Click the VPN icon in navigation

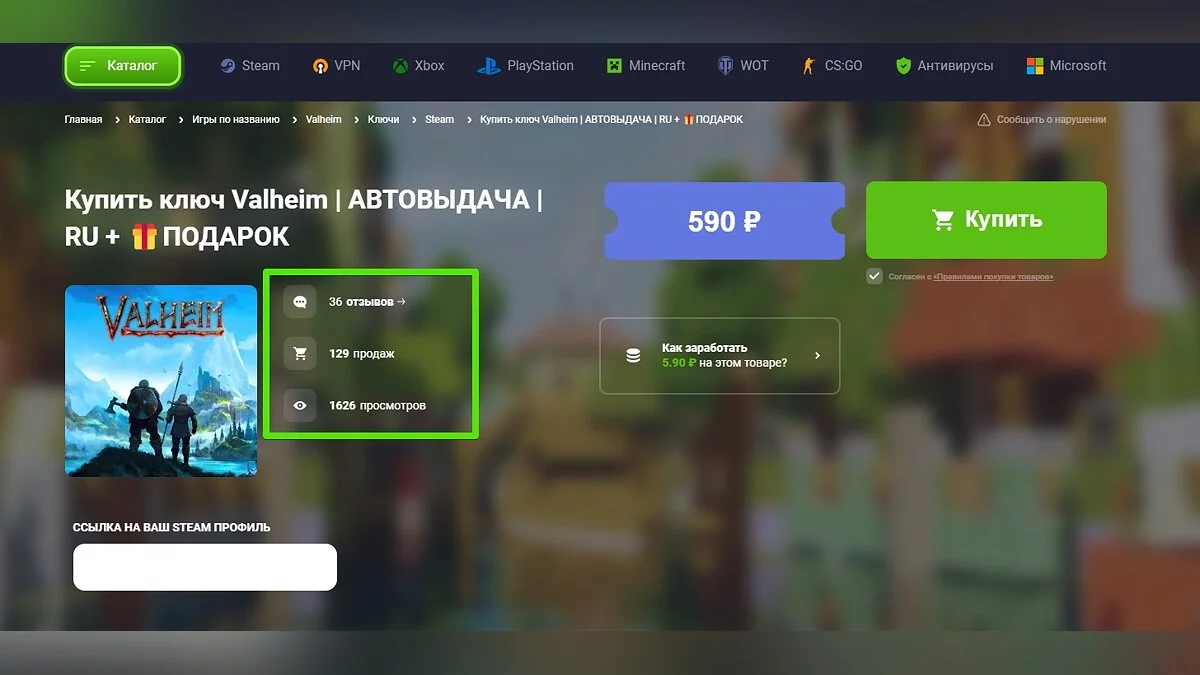[320, 66]
